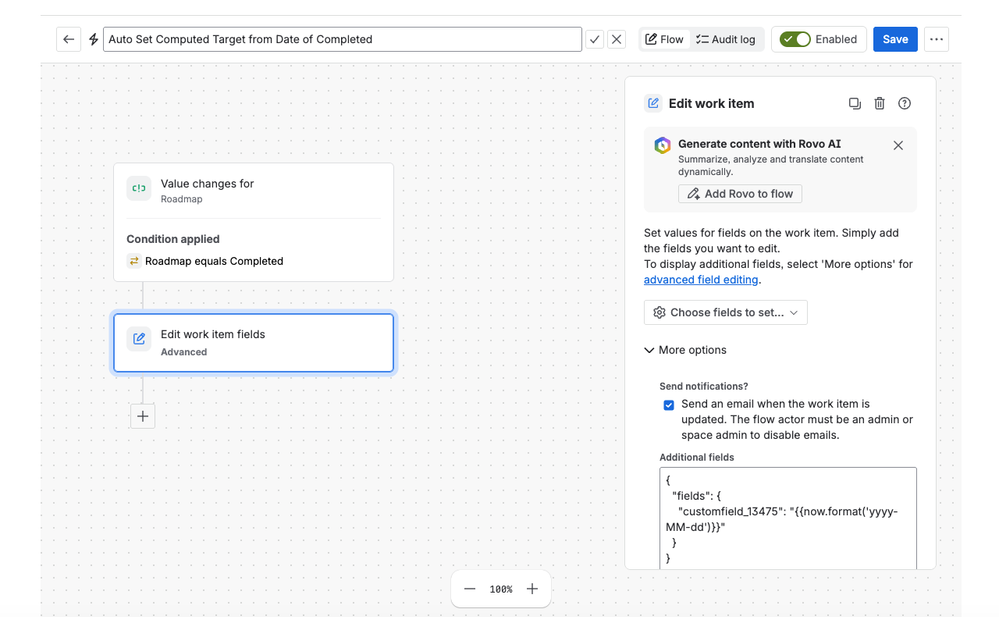The height and width of the screenshot is (617, 999).
Task: Duplicate the Edit work item component
Action: (x=854, y=103)
